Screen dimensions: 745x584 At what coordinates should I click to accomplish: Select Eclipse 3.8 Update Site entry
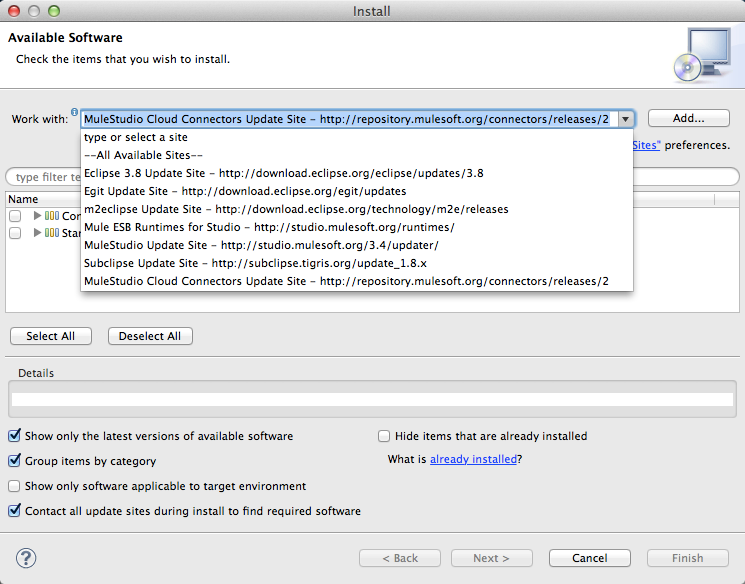point(284,173)
